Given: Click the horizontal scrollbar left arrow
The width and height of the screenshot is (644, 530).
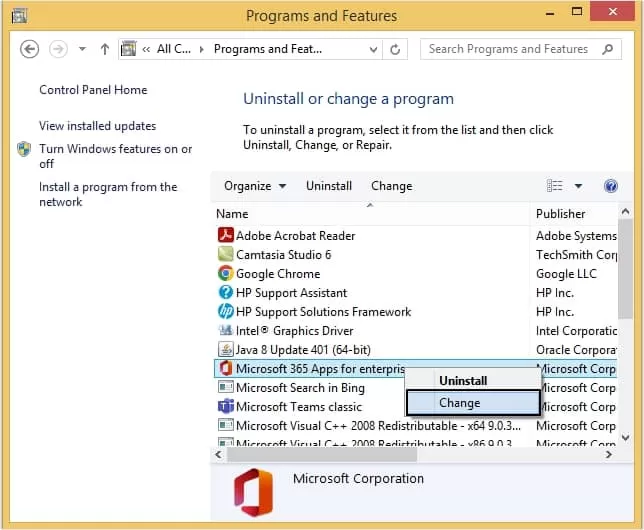Looking at the screenshot, I should 218,454.
